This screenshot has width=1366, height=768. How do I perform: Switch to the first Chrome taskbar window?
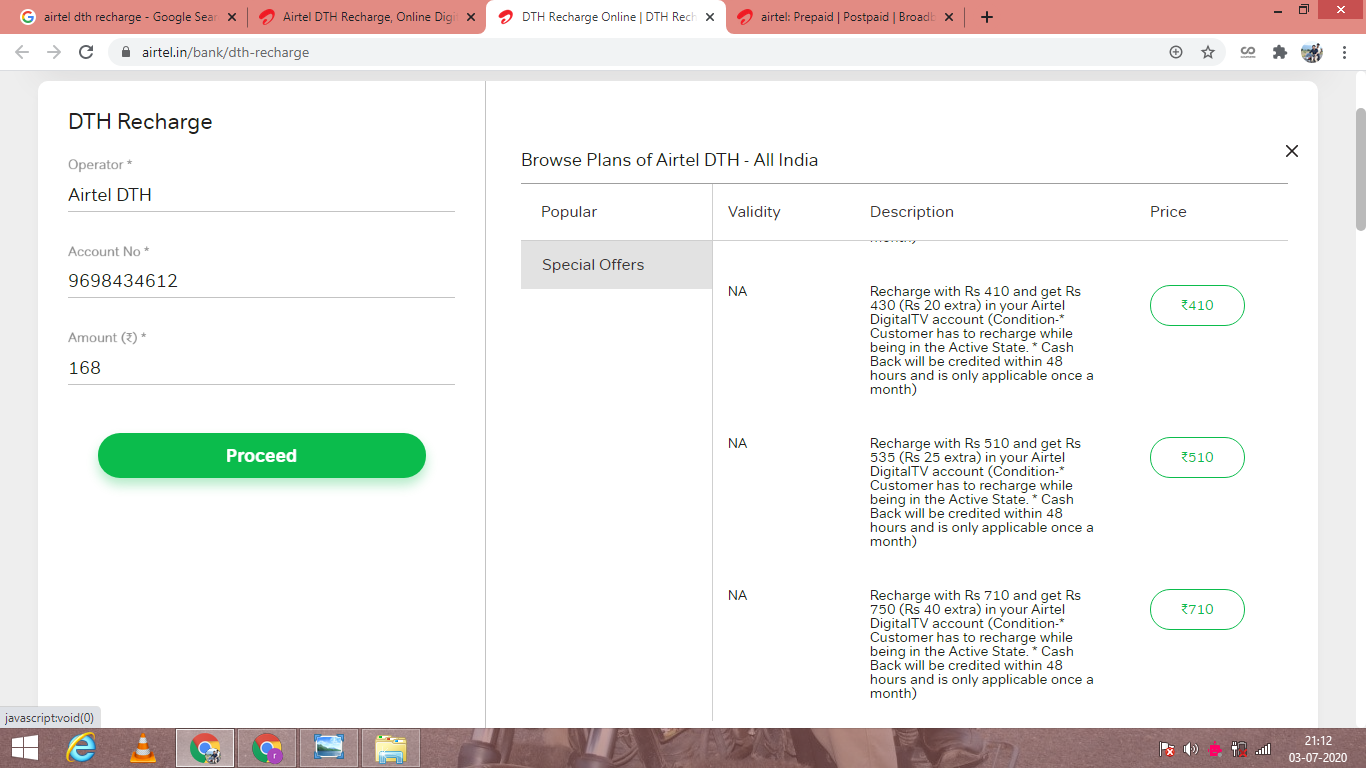point(205,748)
